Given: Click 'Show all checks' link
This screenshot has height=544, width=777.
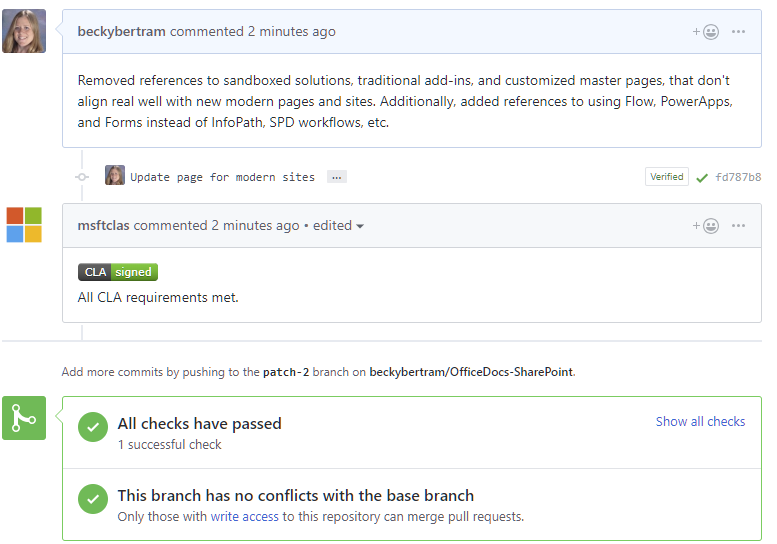Looking at the screenshot, I should 700,422.
